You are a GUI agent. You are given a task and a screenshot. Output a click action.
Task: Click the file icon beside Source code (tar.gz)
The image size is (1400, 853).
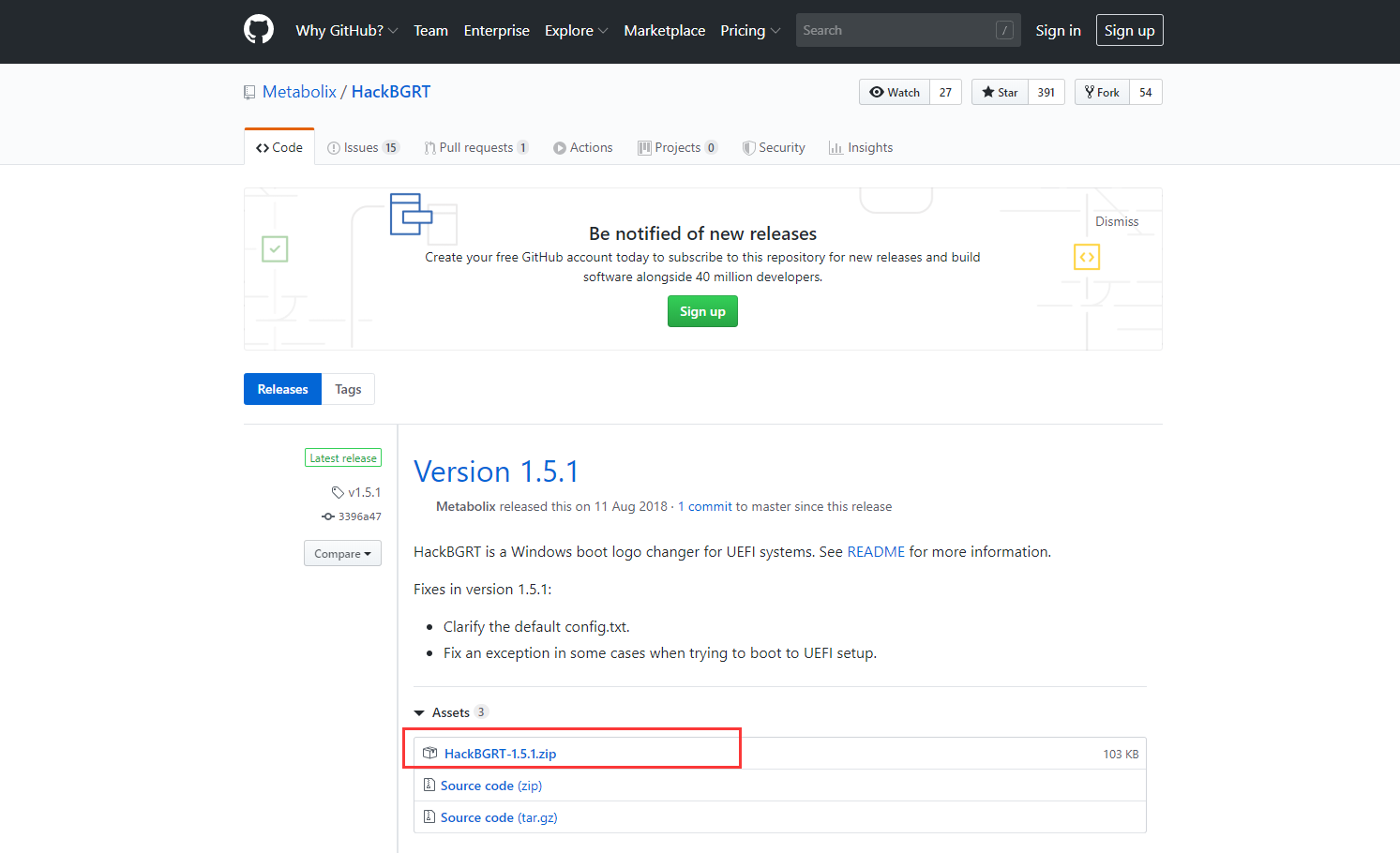(429, 816)
